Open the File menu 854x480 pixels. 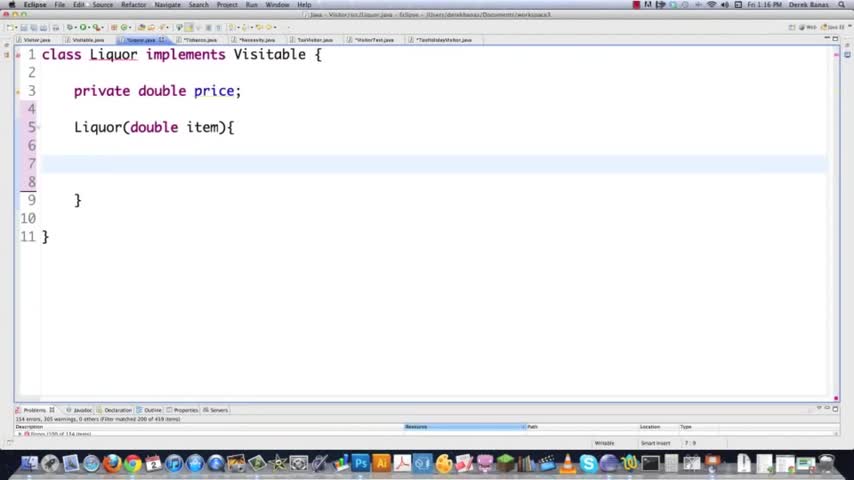(x=60, y=4)
